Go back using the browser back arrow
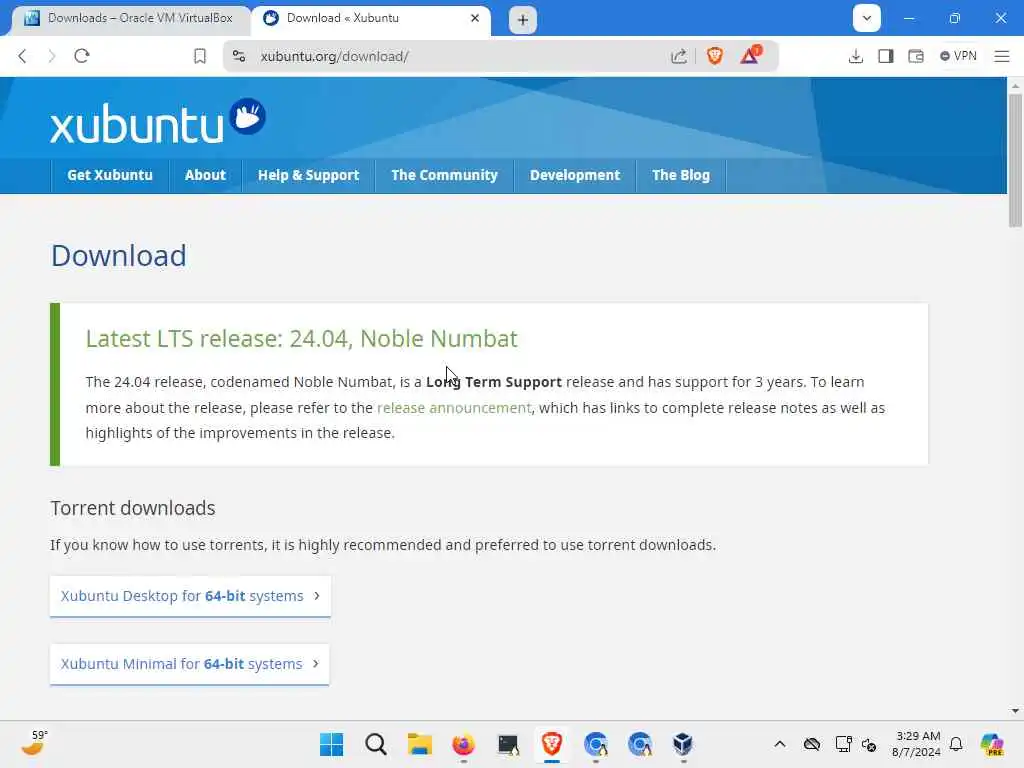 [x=22, y=56]
